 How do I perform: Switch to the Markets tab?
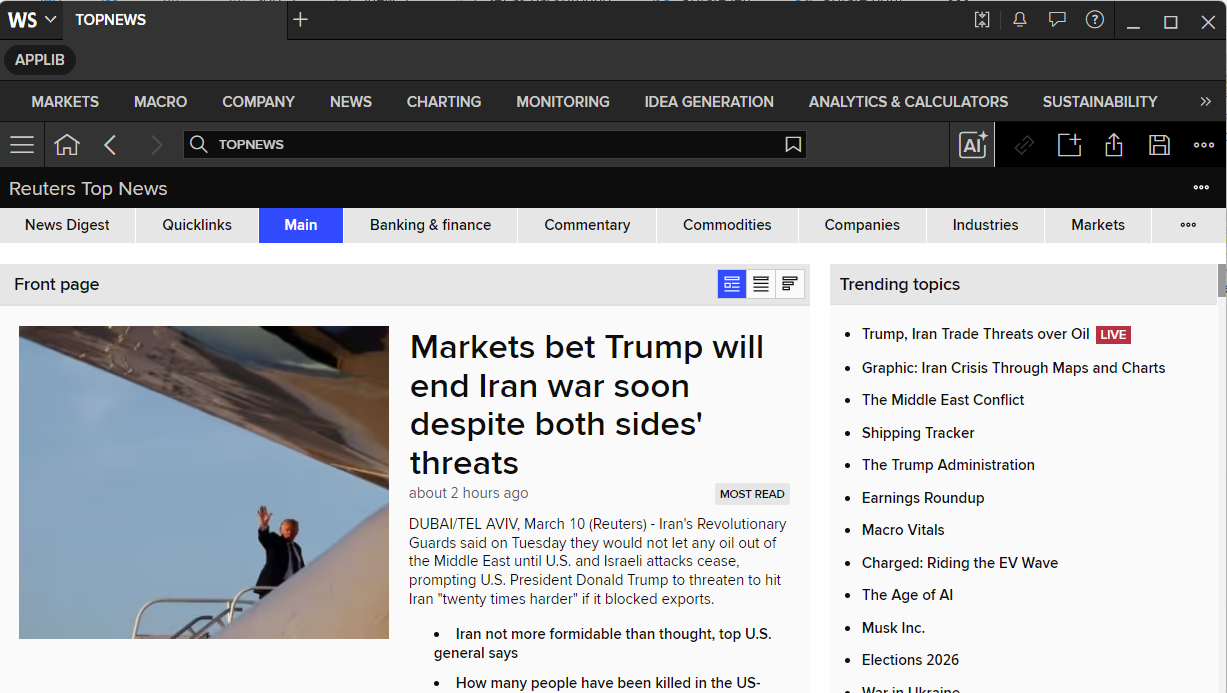point(1098,225)
